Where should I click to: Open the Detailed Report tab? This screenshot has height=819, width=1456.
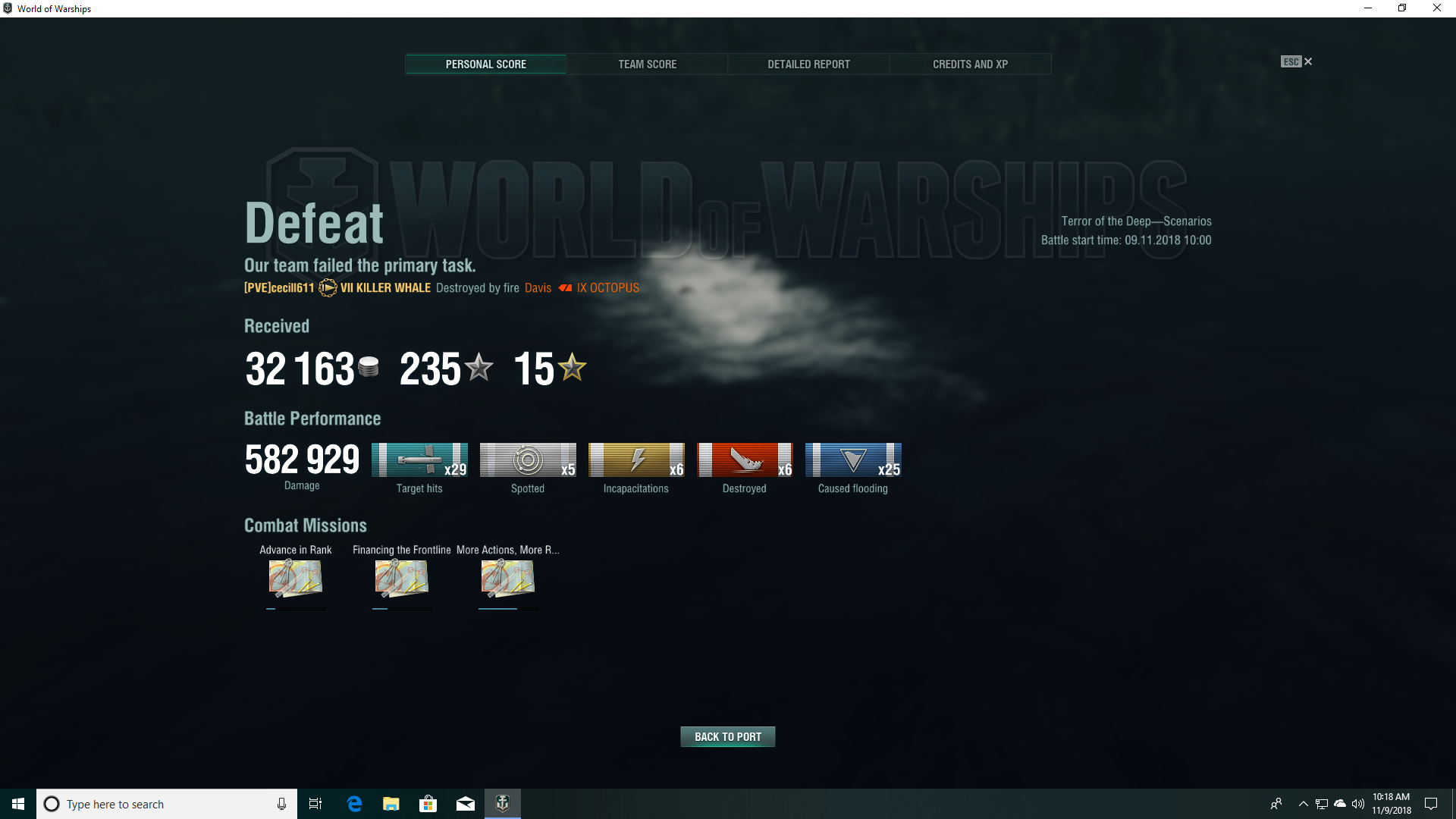(808, 64)
